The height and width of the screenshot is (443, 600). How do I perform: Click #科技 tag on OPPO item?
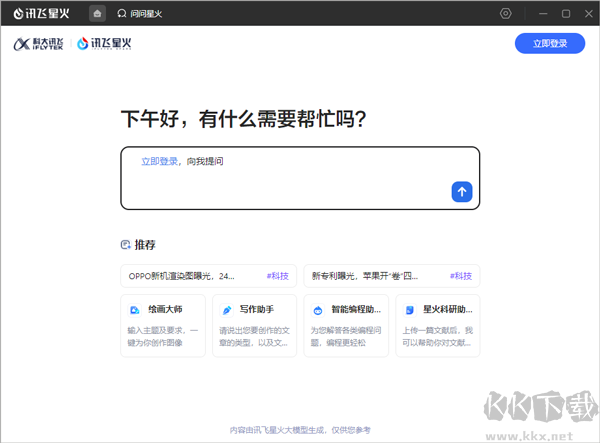(278, 276)
